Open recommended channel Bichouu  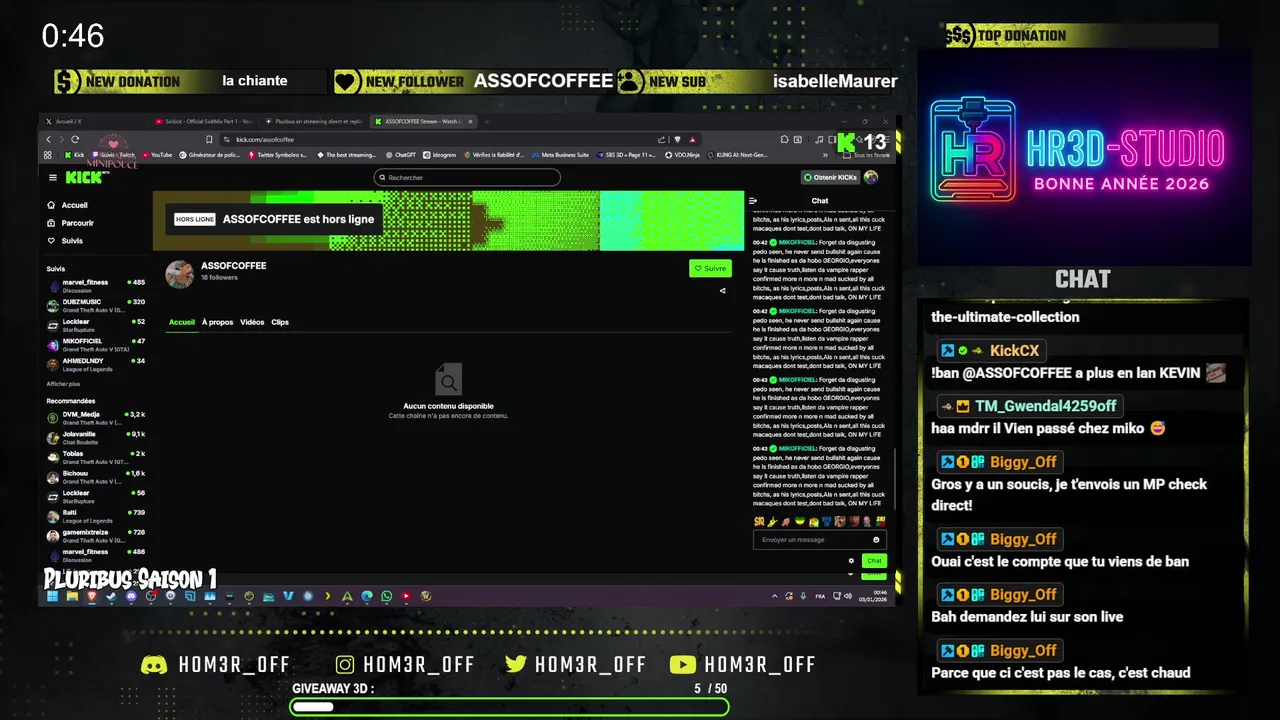point(96,477)
